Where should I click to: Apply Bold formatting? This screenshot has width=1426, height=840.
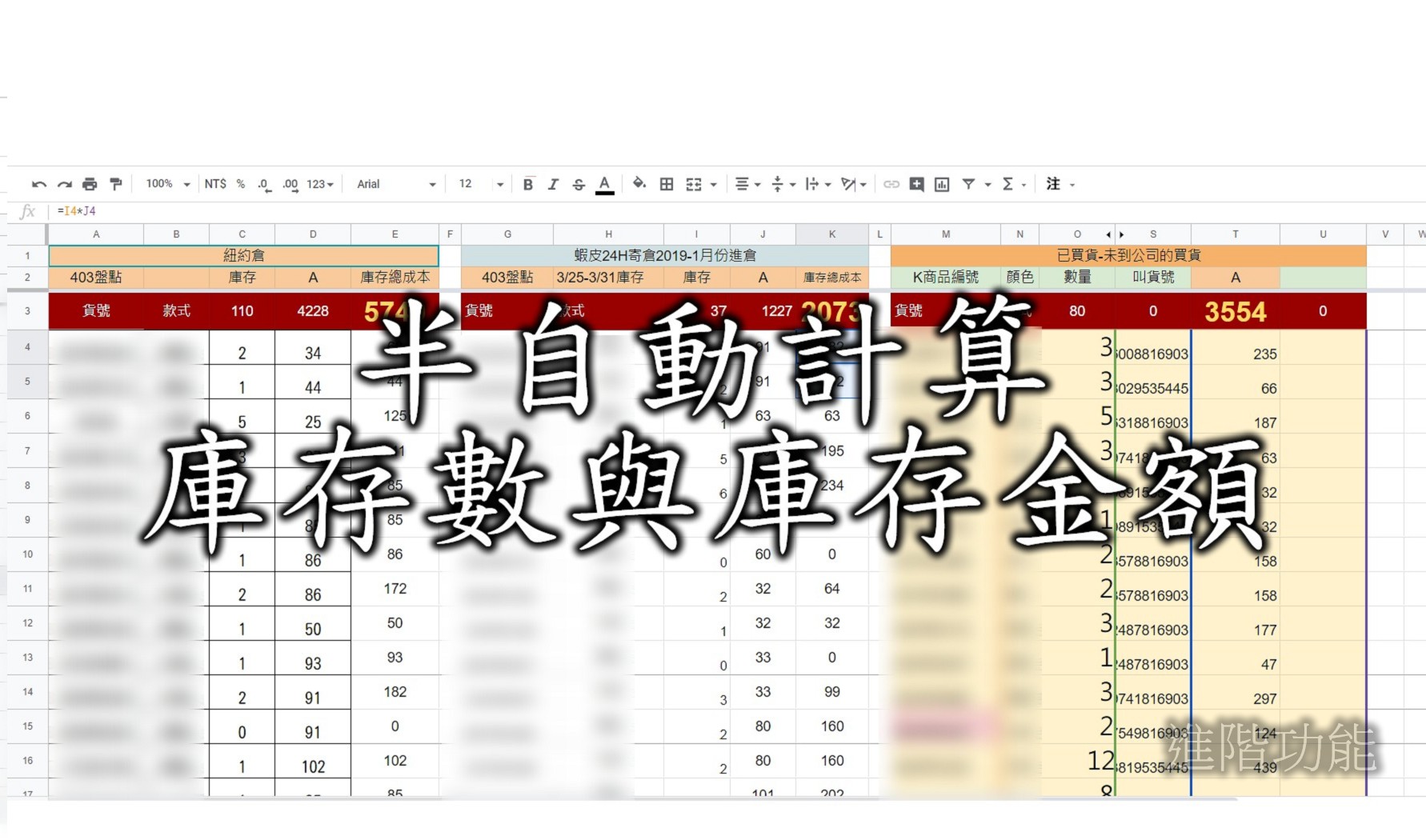click(527, 184)
